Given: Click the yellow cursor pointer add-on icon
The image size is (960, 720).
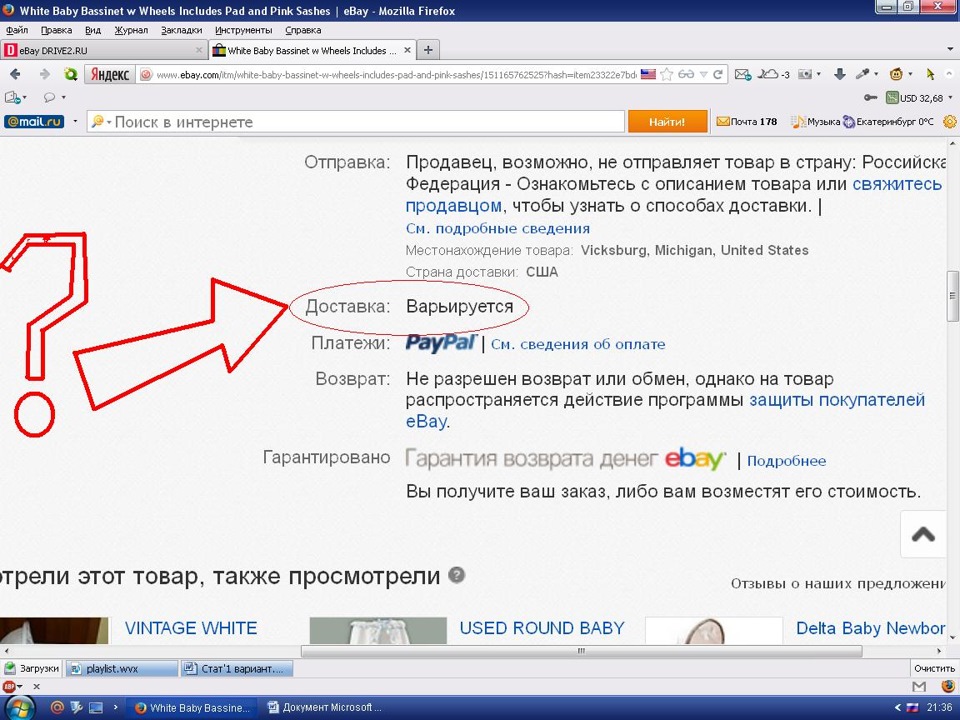Looking at the screenshot, I should [931, 74].
